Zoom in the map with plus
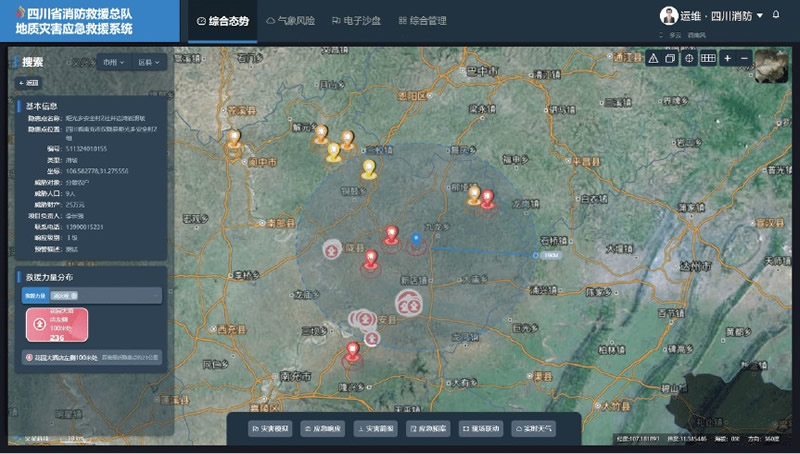The image size is (800, 454). [x=728, y=58]
